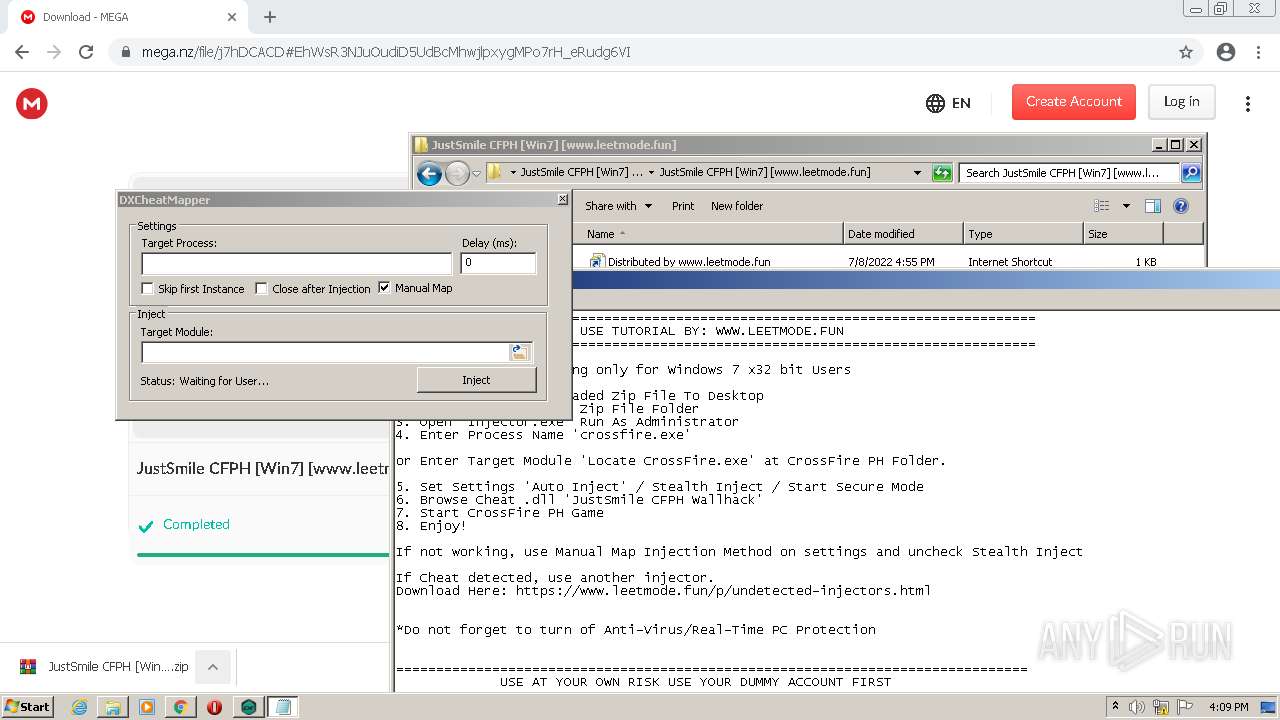
Task: Open Internet Explorer from taskbar
Action: 80,707
